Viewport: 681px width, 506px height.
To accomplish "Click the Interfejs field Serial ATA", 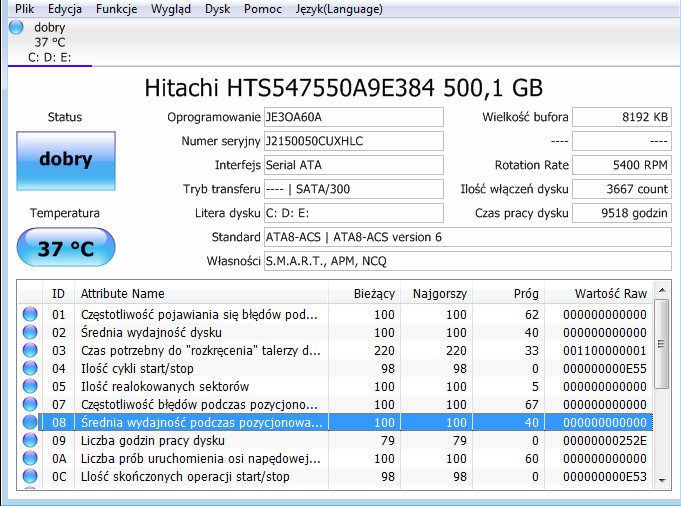I will point(354,165).
